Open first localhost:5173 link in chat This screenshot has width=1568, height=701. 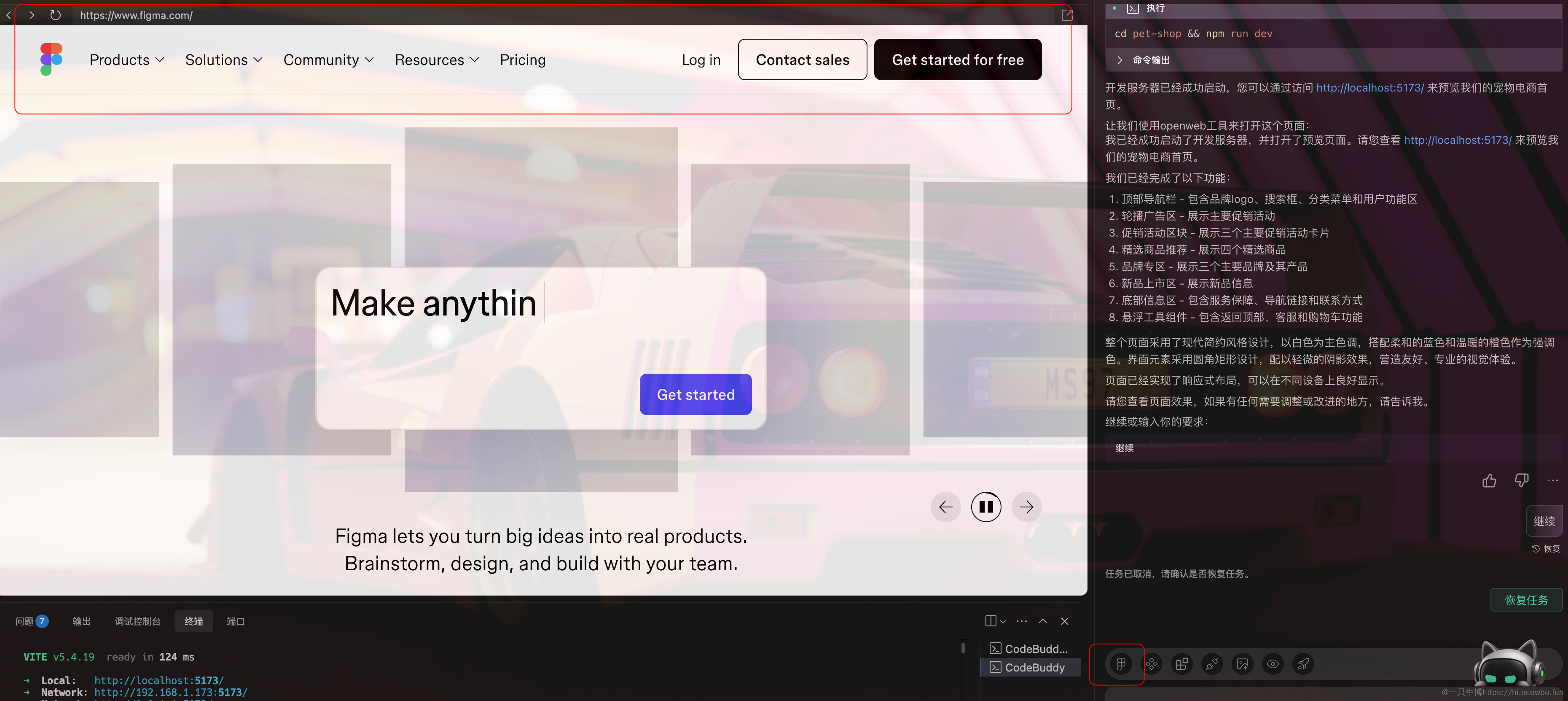pos(1369,88)
